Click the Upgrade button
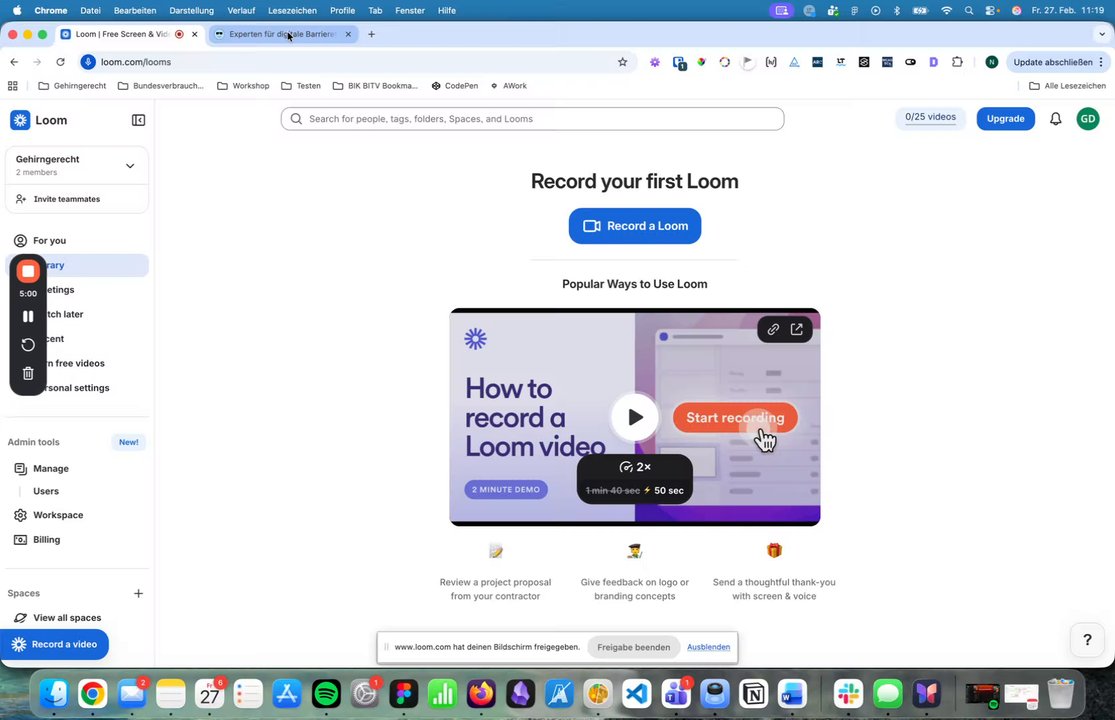The image size is (1115, 720). tap(1005, 119)
